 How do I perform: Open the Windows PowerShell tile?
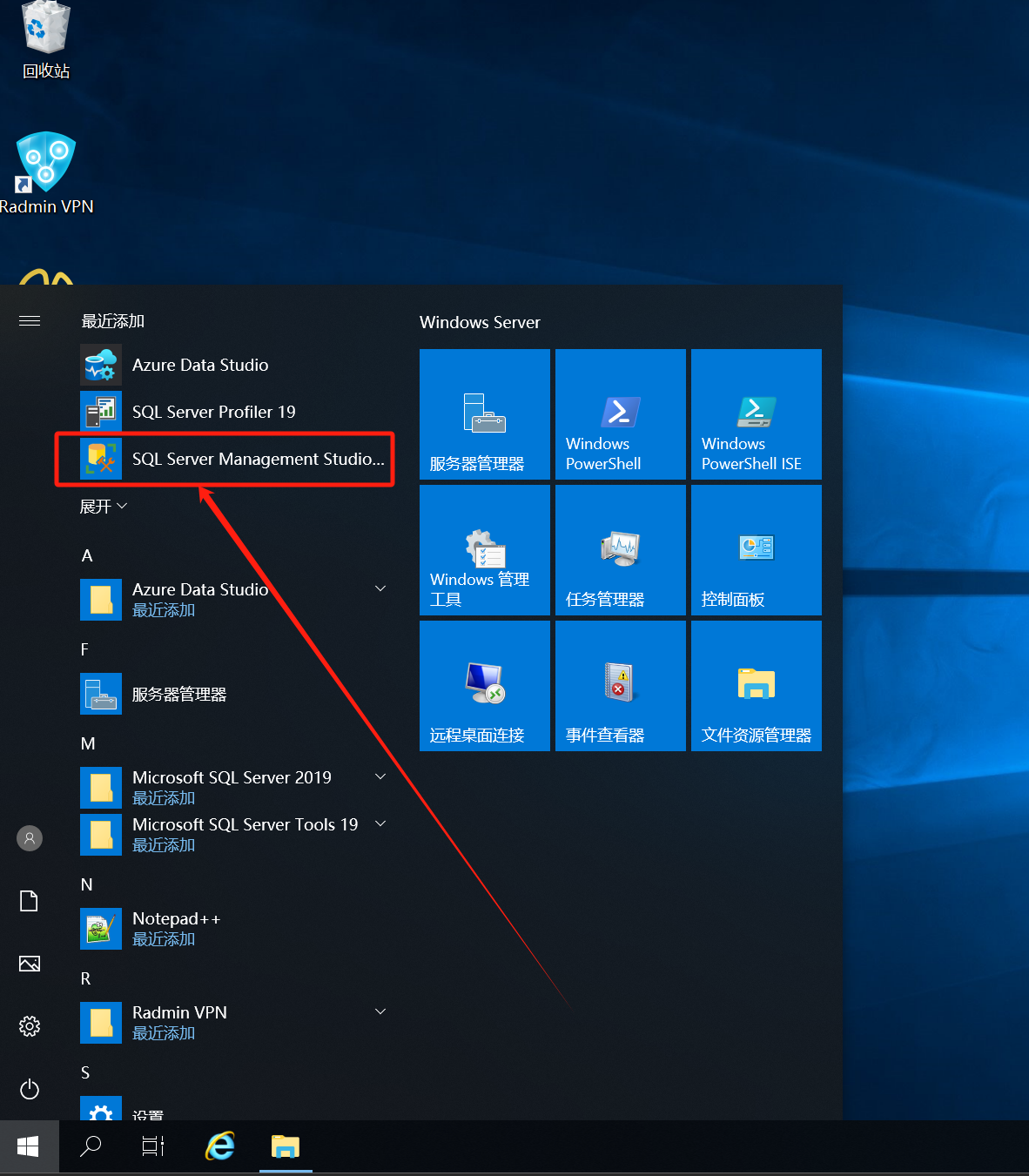coord(620,414)
